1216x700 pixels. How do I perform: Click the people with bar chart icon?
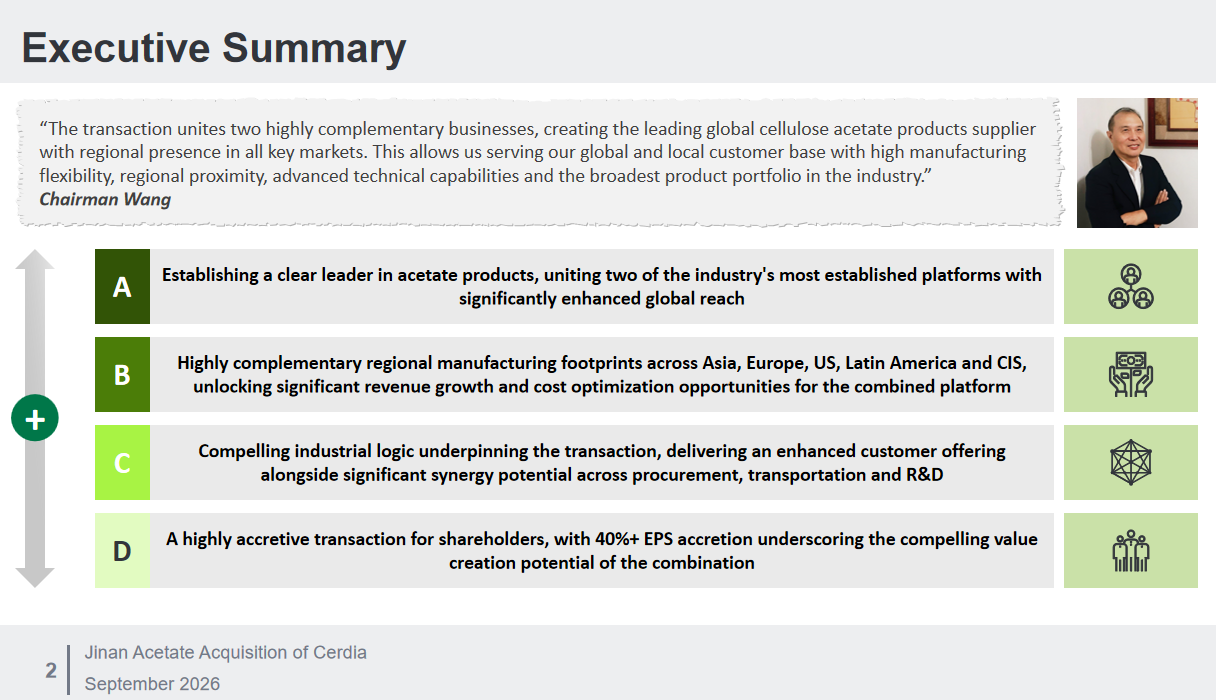(1131, 550)
